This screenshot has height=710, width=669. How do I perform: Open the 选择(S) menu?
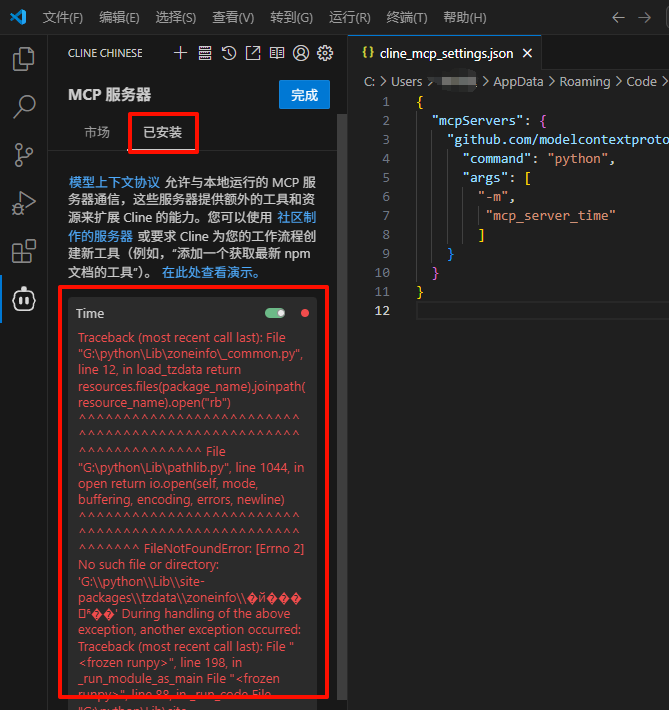[176, 18]
